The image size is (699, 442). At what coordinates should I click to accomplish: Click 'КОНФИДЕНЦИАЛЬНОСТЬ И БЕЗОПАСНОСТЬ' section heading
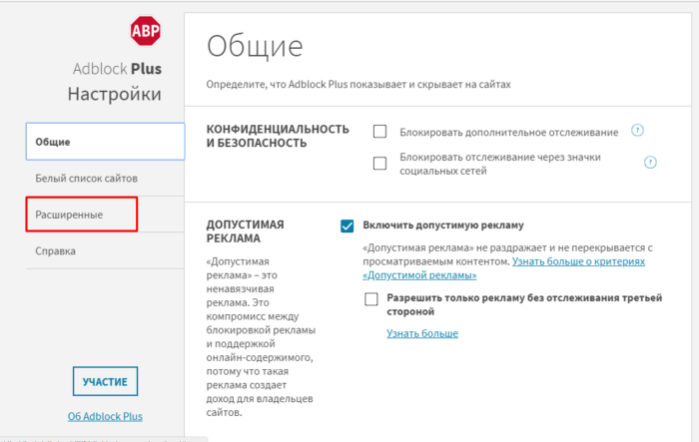[278, 136]
